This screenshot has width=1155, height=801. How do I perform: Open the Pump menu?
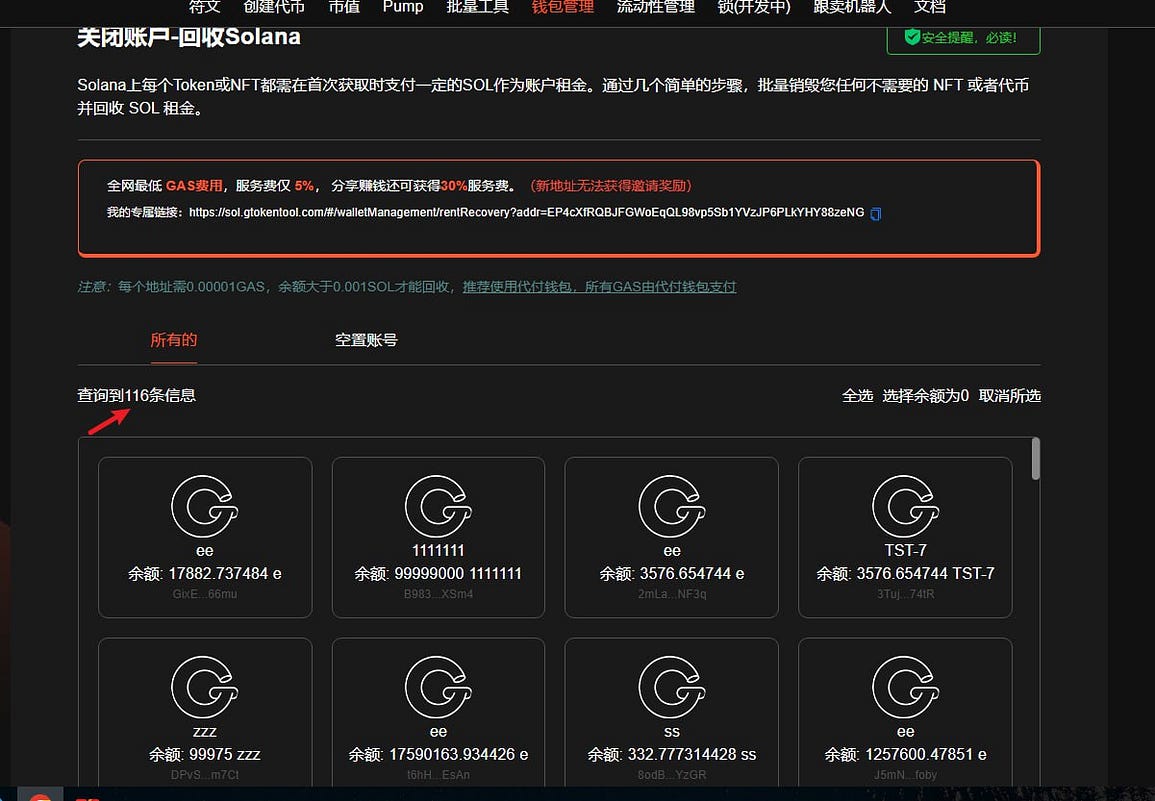pyautogui.click(x=403, y=7)
